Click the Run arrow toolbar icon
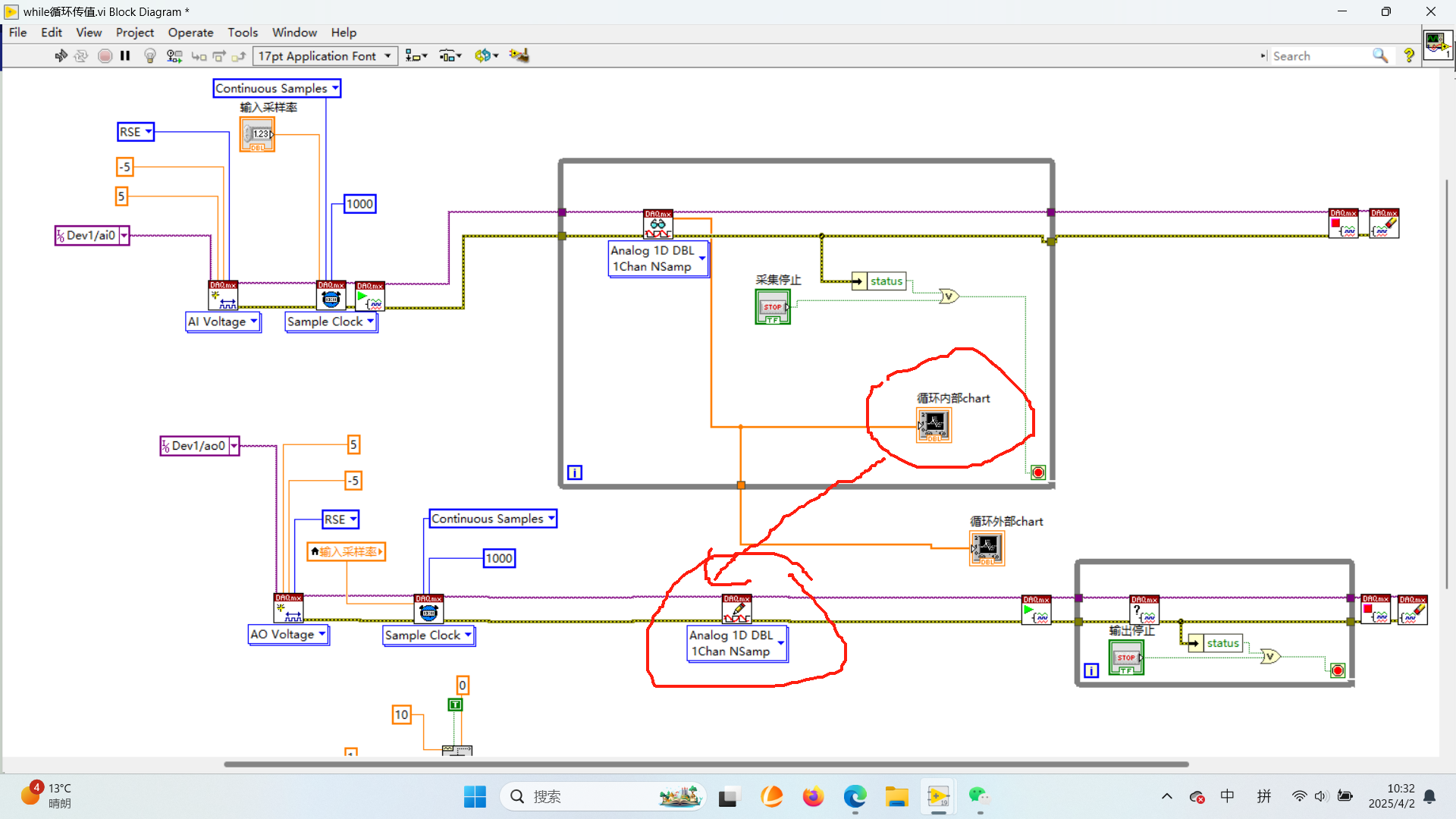The width and height of the screenshot is (1456, 819). [61, 55]
